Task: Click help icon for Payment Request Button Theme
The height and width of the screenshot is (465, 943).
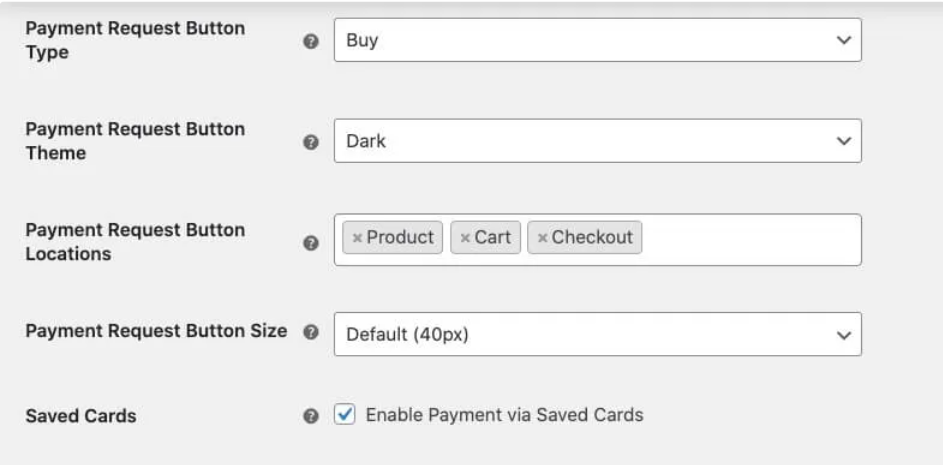Action: (311, 142)
